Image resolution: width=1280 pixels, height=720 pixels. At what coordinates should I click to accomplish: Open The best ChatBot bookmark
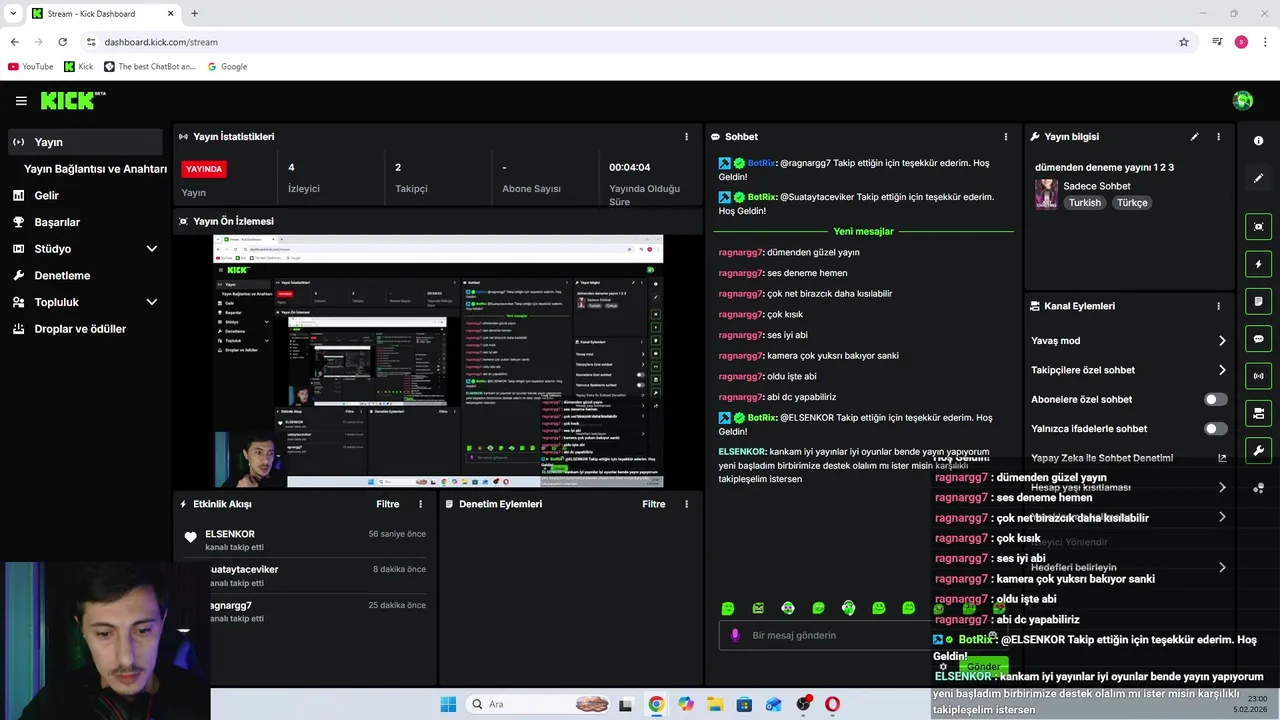150,67
